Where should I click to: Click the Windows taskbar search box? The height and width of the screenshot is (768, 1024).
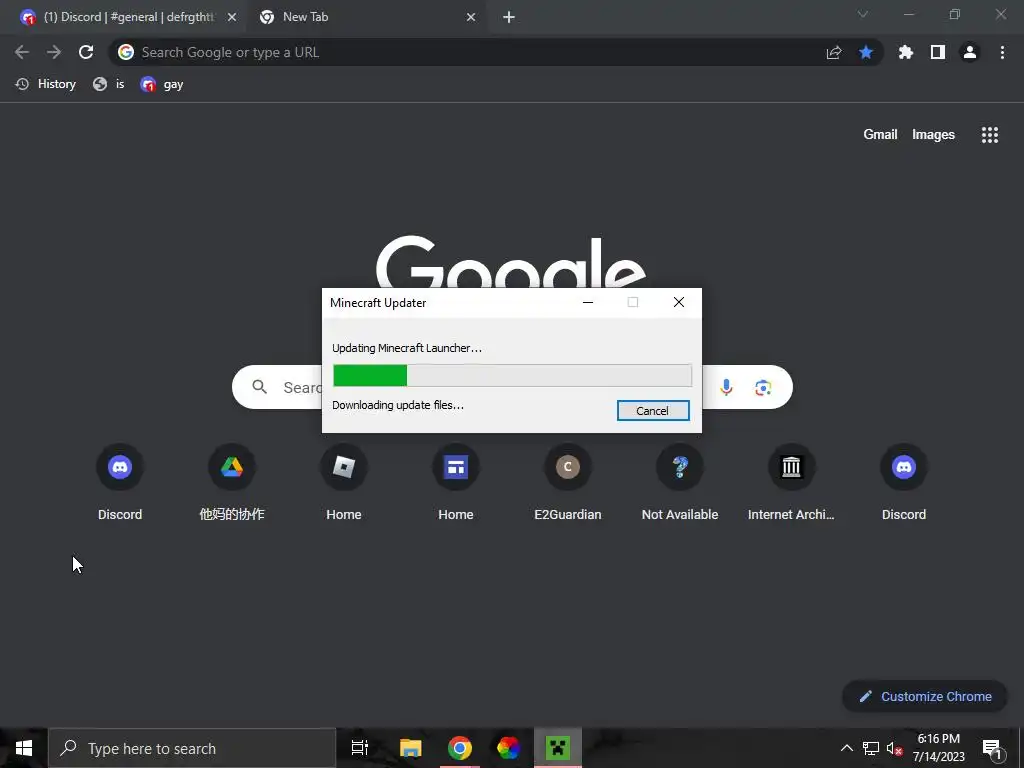pyautogui.click(x=192, y=748)
